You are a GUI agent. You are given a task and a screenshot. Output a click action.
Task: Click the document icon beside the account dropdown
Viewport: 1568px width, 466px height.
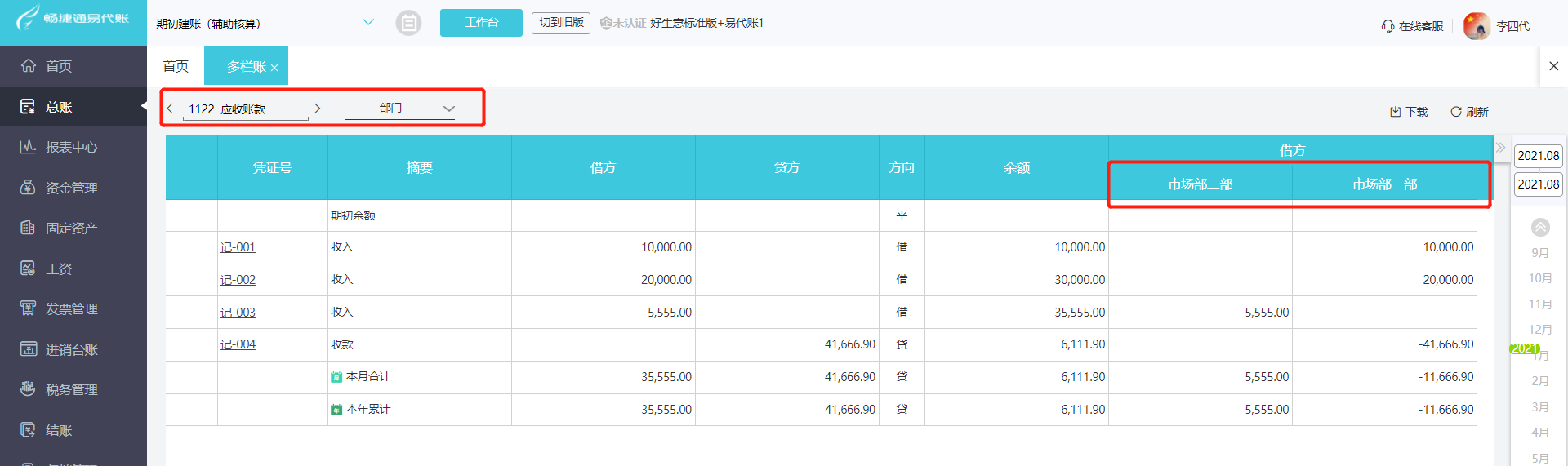pos(408,23)
